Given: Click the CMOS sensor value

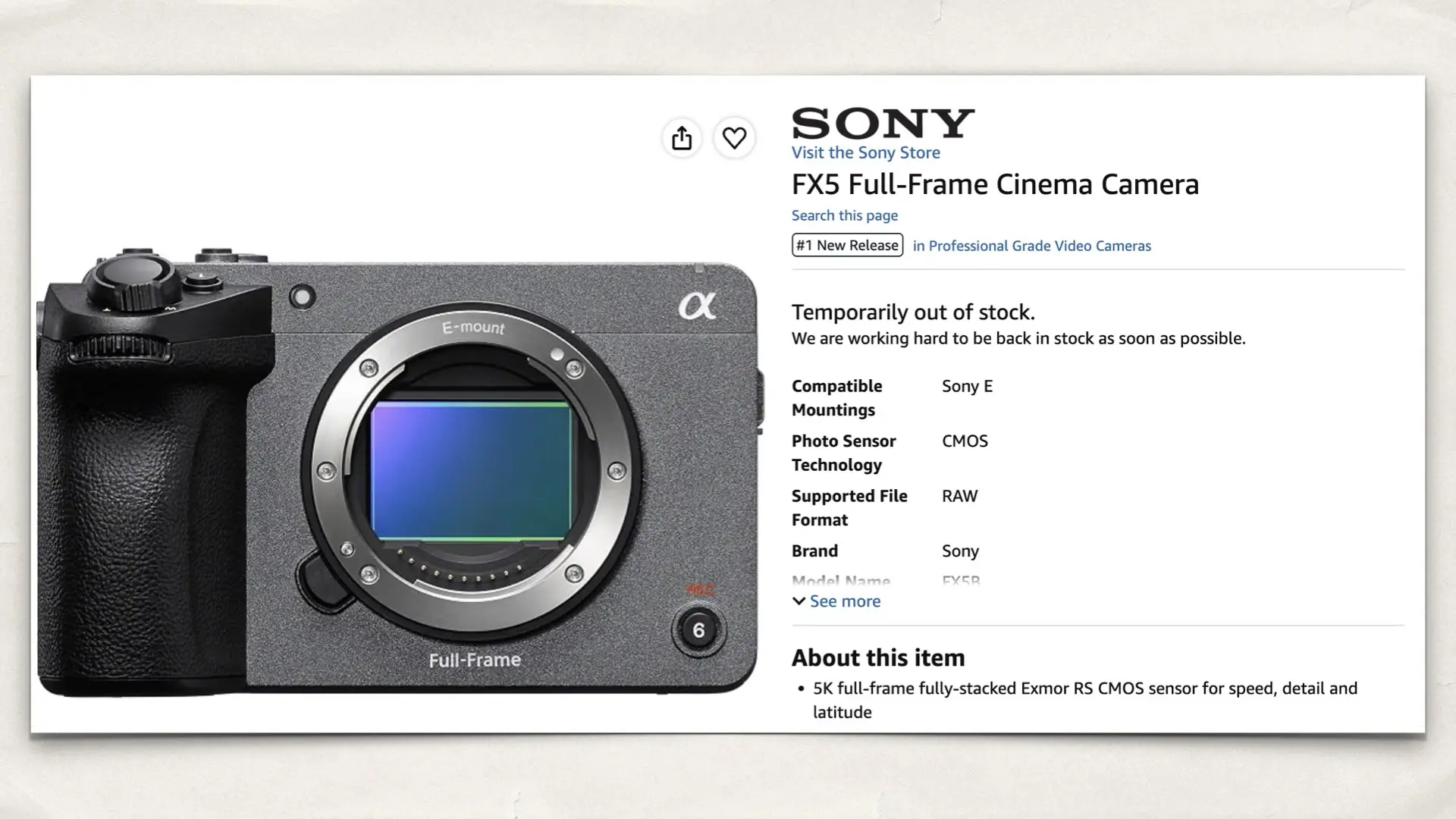Looking at the screenshot, I should point(965,441).
